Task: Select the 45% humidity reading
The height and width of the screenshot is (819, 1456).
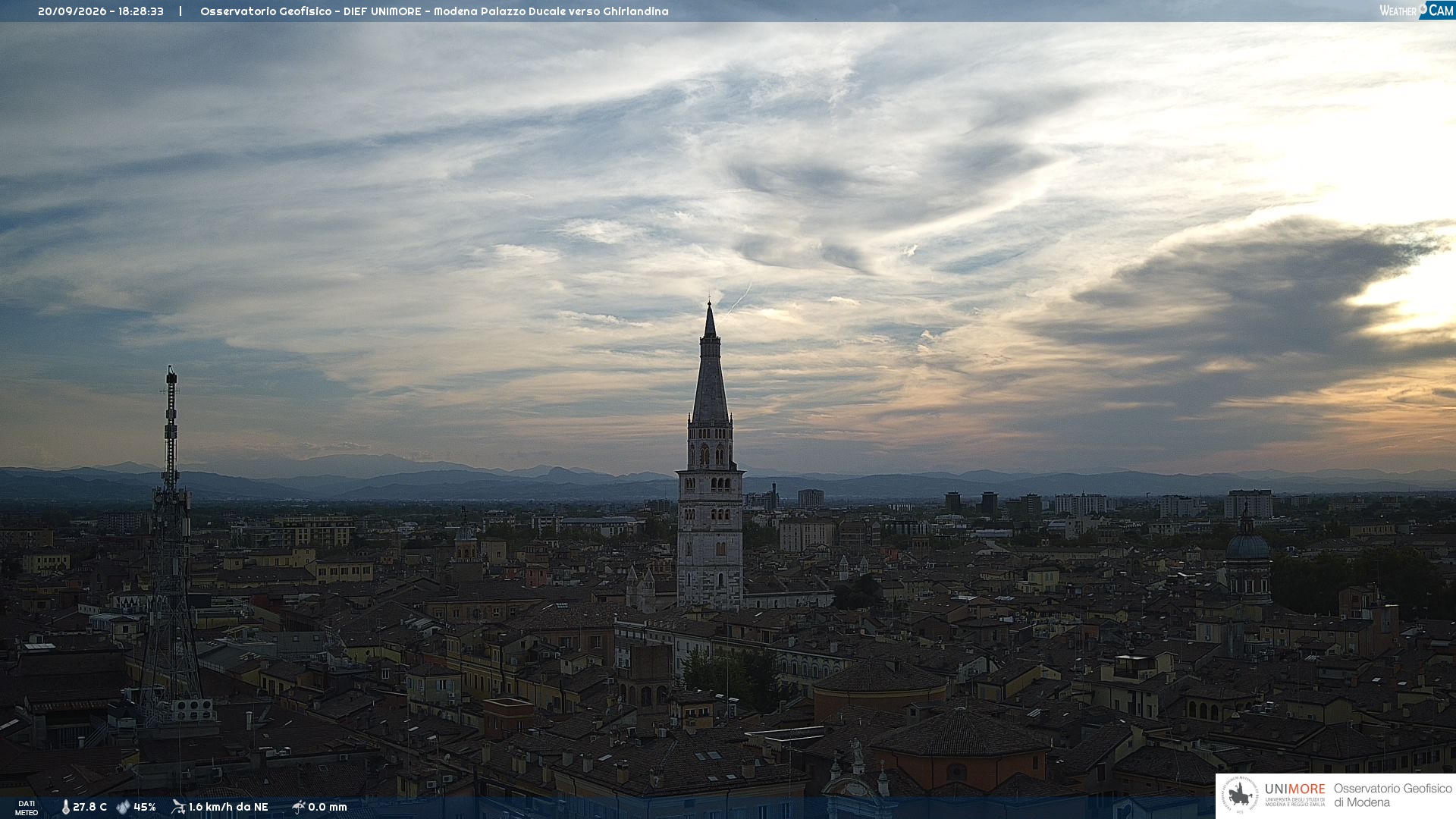Action: click(145, 807)
